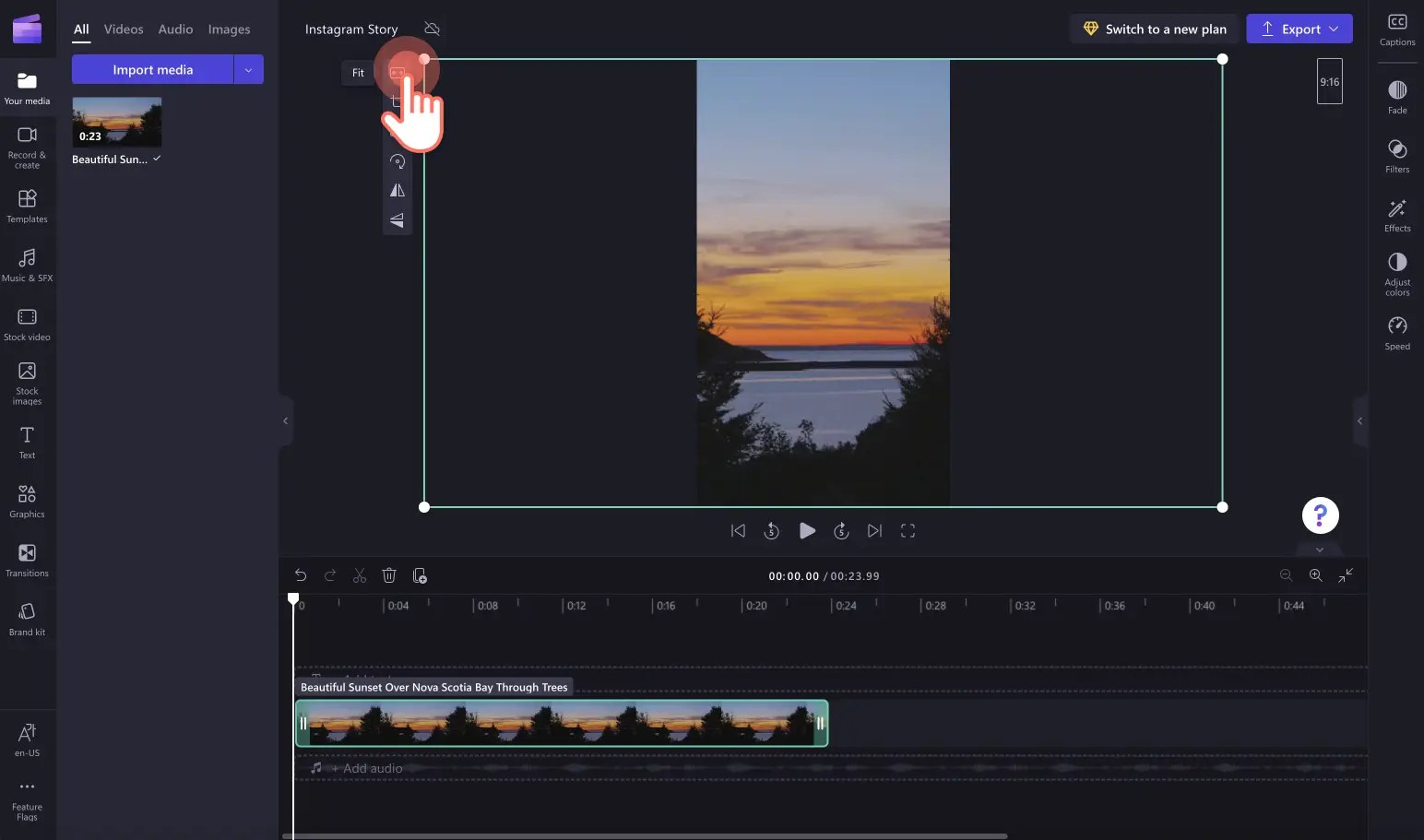Viewport: 1424px width, 840px height.
Task: Skip forward five seconds
Action: click(x=841, y=531)
